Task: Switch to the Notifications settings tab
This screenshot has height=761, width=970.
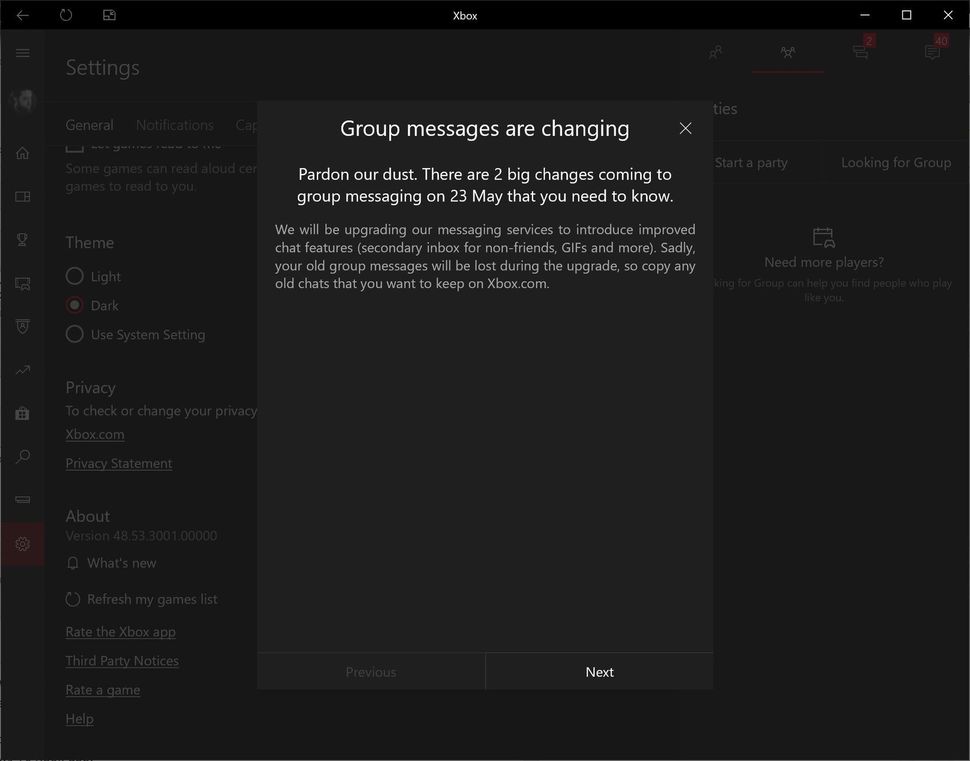Action: pos(174,125)
